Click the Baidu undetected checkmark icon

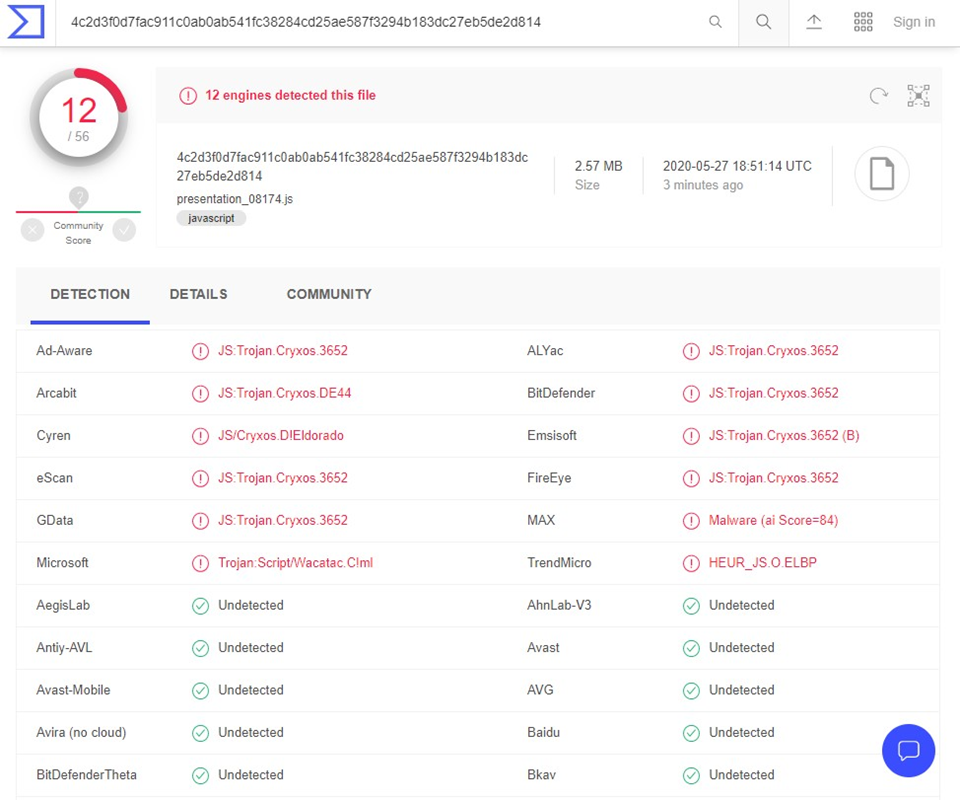pos(691,733)
